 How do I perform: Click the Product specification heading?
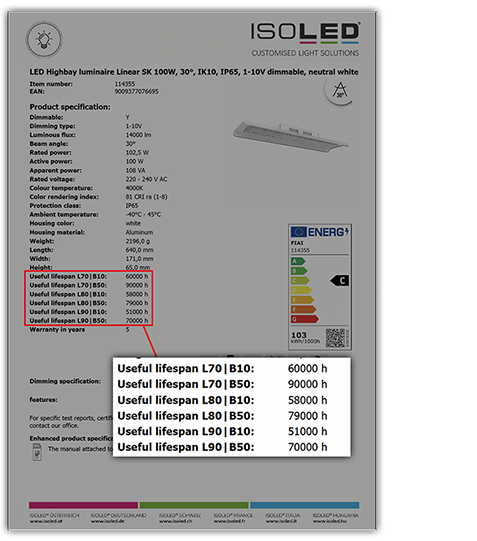point(70,107)
